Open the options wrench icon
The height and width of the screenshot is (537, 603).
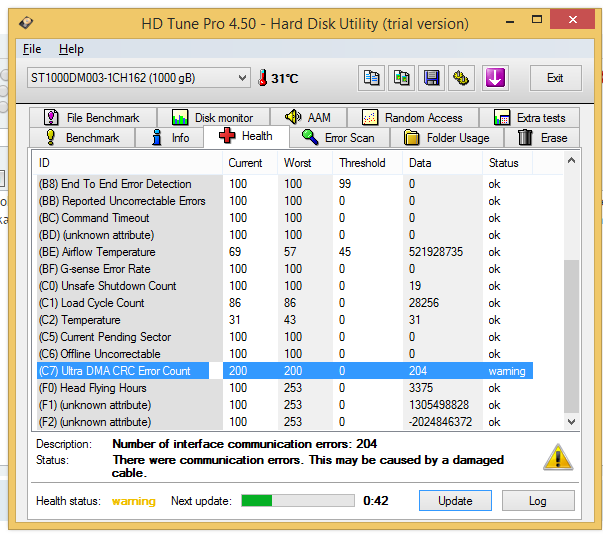coord(461,78)
